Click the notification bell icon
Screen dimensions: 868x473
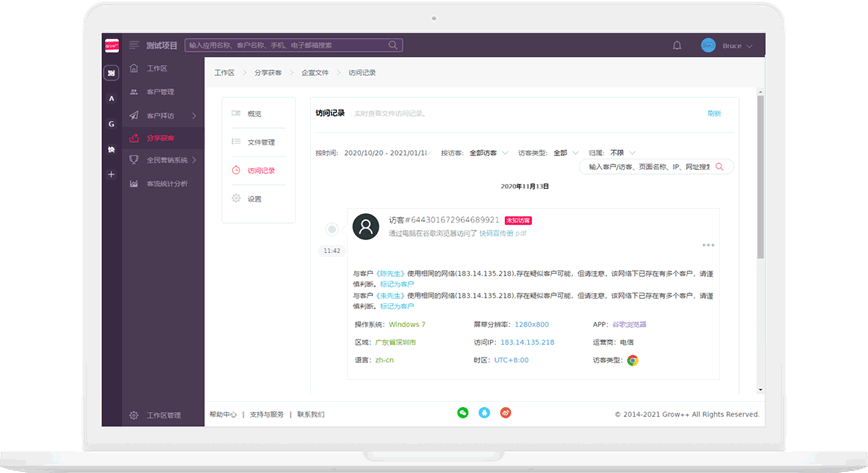click(677, 45)
